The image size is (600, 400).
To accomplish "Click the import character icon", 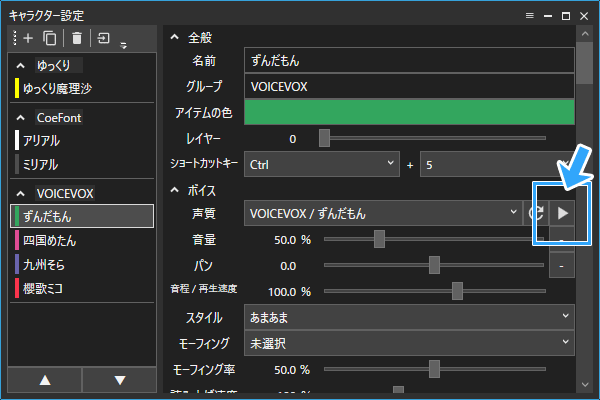I will click(103, 38).
